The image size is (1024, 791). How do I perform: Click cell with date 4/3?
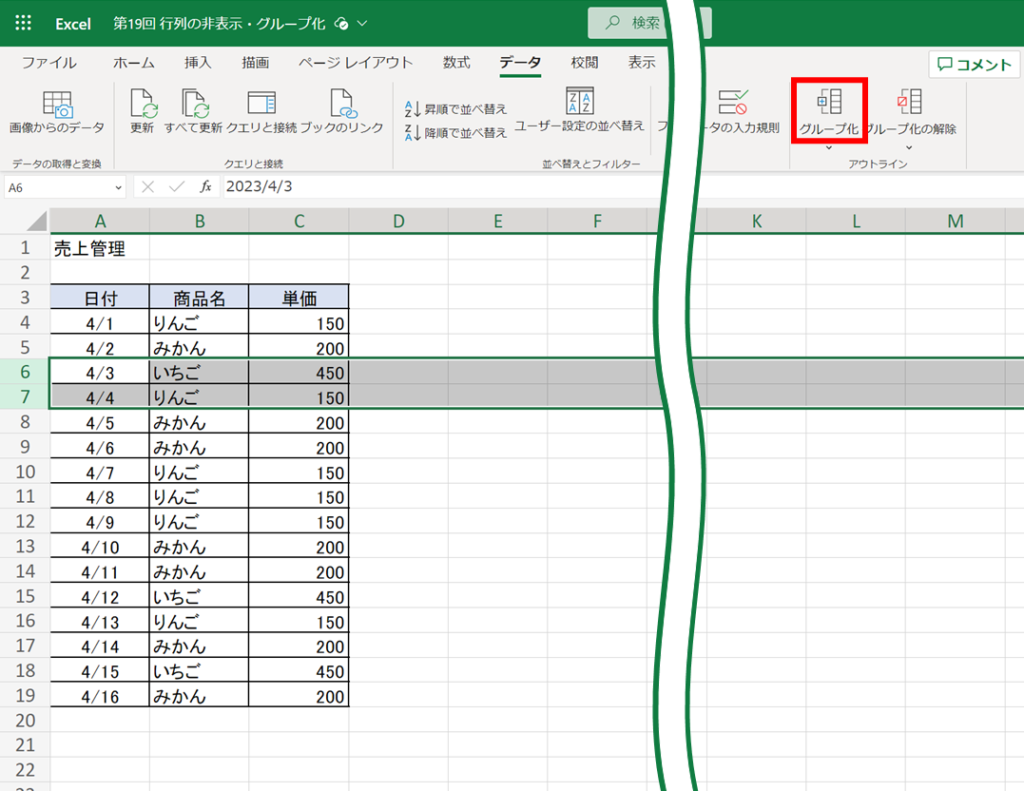coord(100,372)
